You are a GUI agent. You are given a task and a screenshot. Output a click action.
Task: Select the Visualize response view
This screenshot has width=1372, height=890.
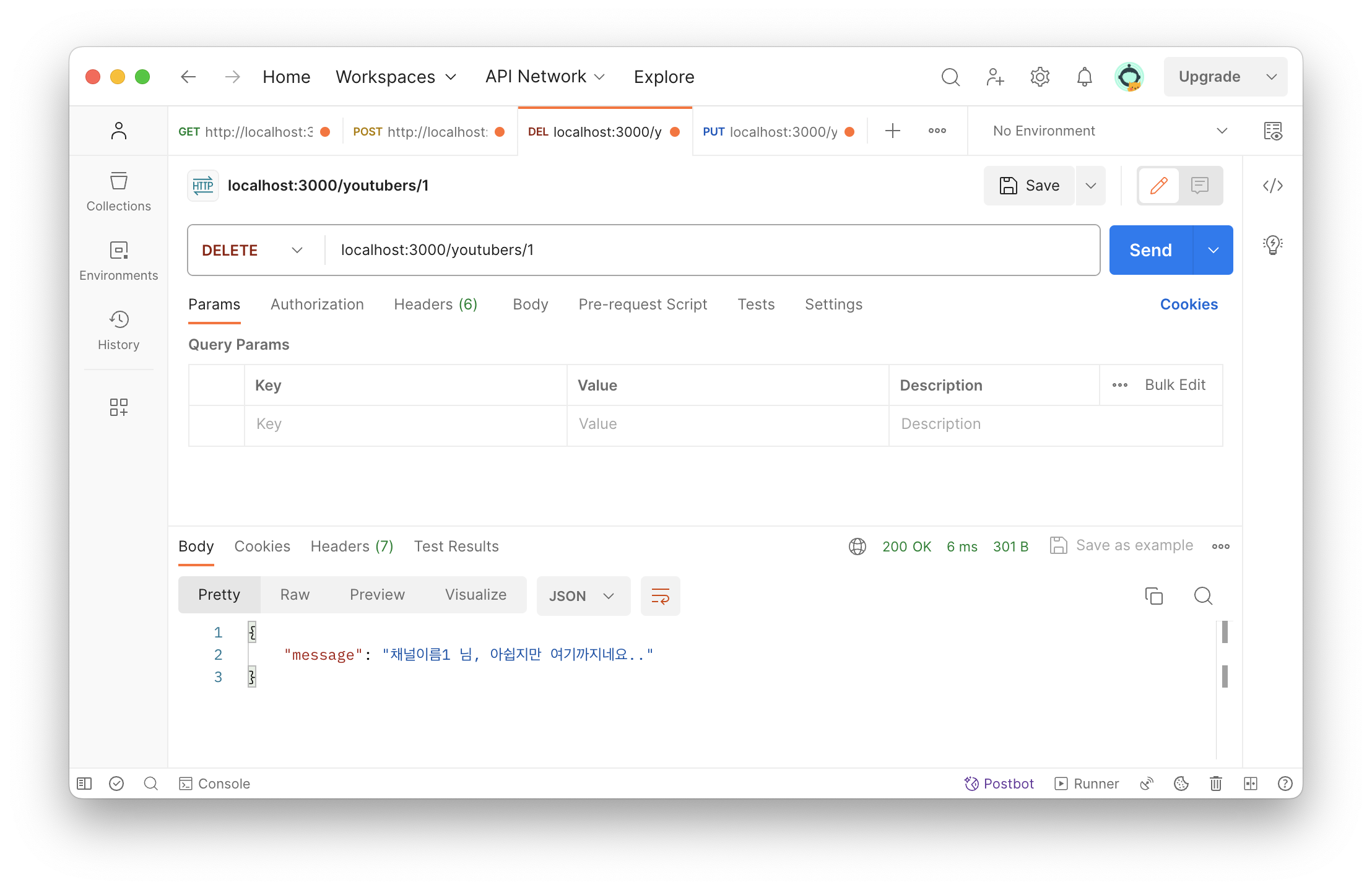point(475,595)
